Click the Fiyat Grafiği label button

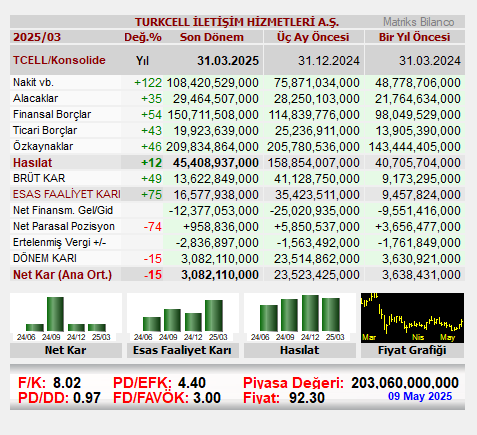pyautogui.click(x=412, y=351)
